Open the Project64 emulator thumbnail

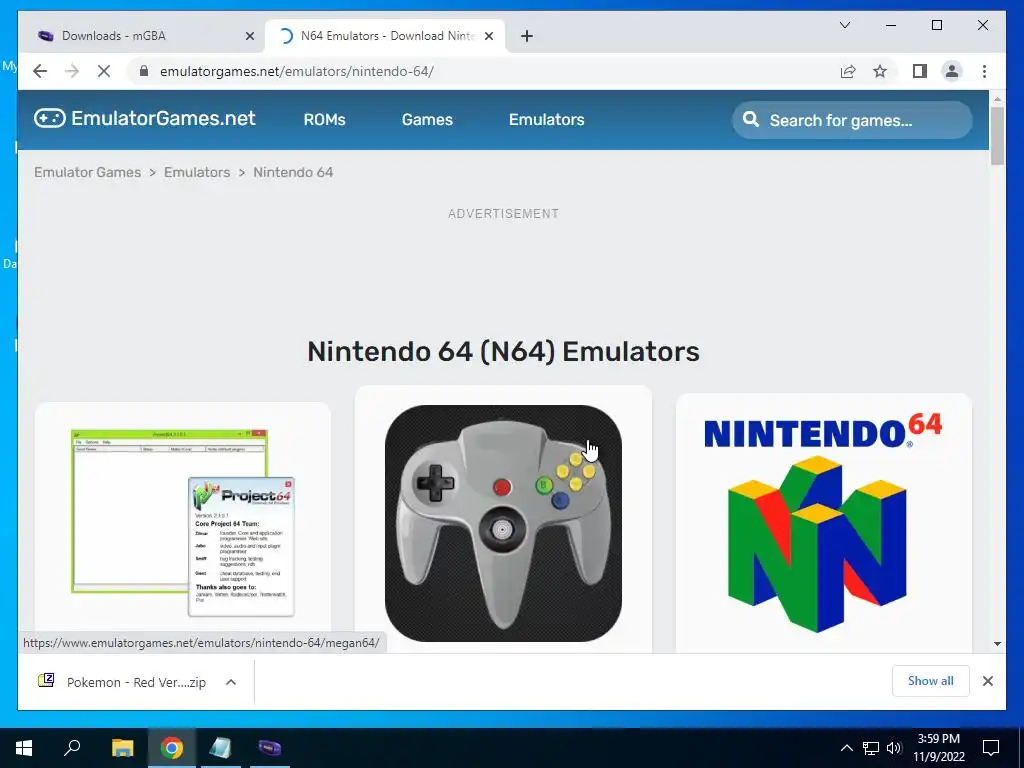pos(183,523)
